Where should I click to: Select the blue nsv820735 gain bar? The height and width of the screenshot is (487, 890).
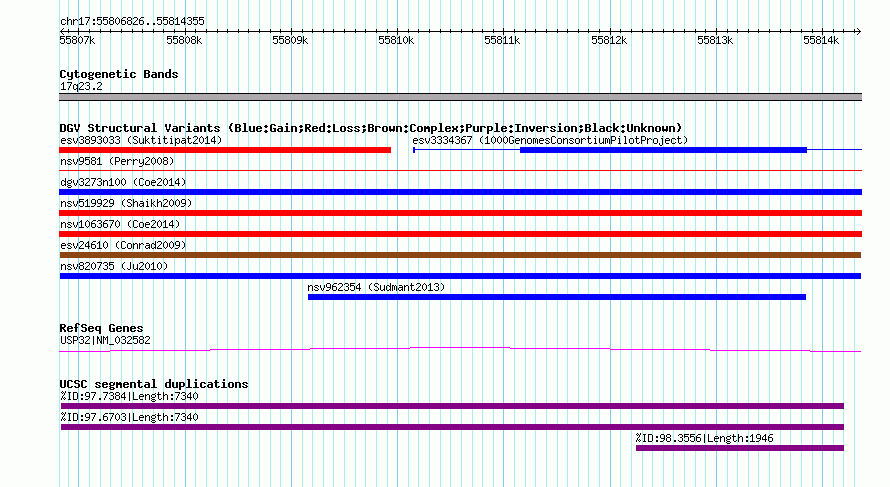(x=460, y=276)
